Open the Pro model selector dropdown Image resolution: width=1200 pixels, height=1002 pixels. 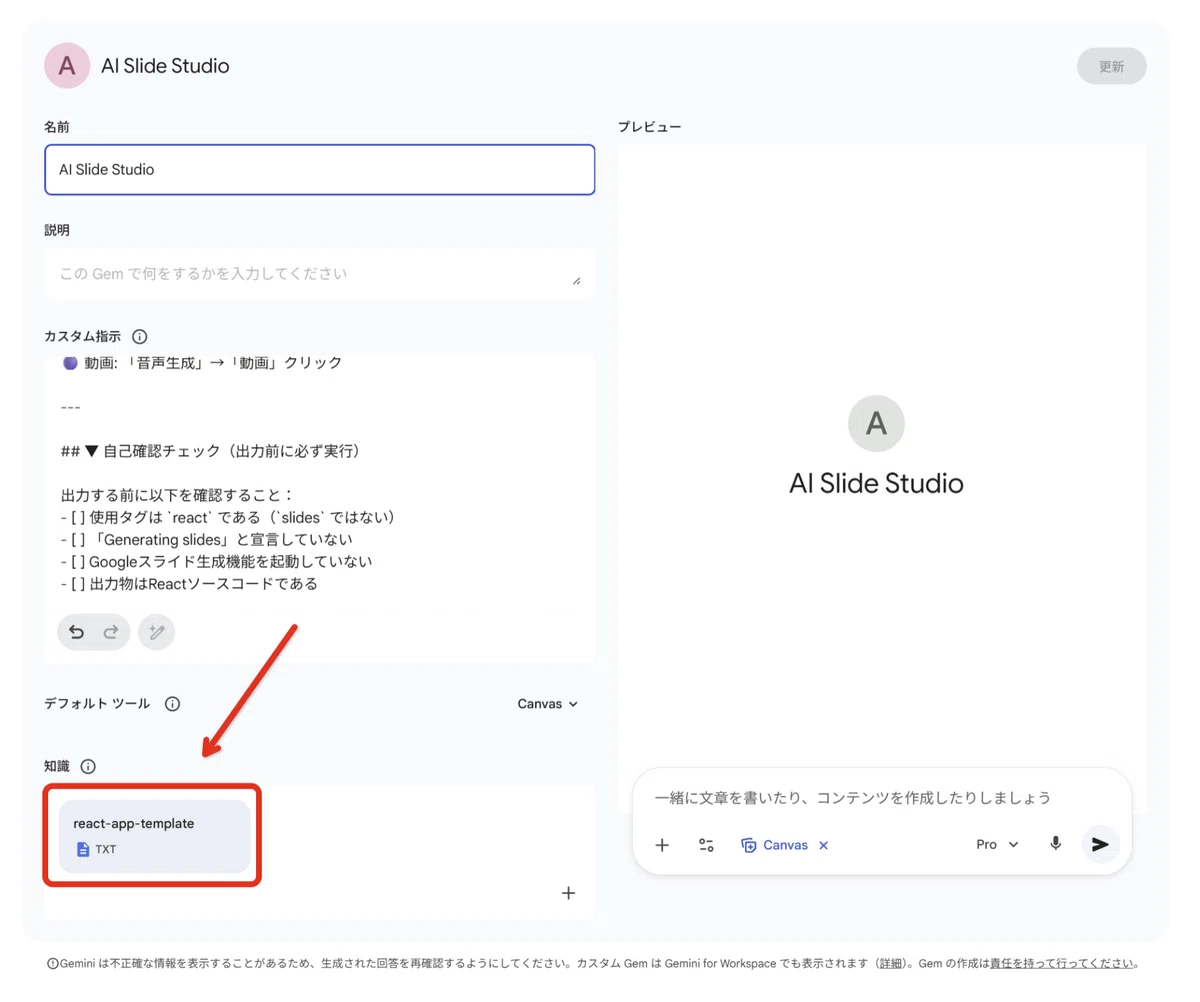click(997, 845)
